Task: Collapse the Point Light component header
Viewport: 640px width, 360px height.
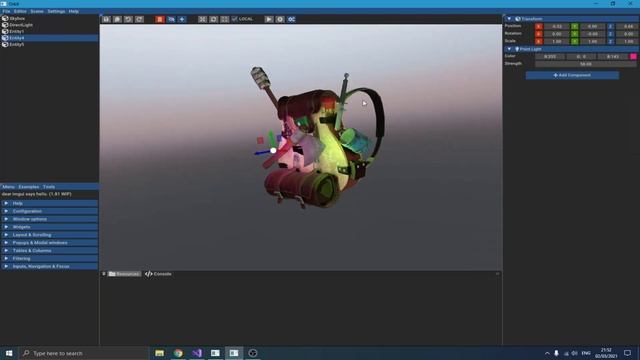Action: point(571,49)
